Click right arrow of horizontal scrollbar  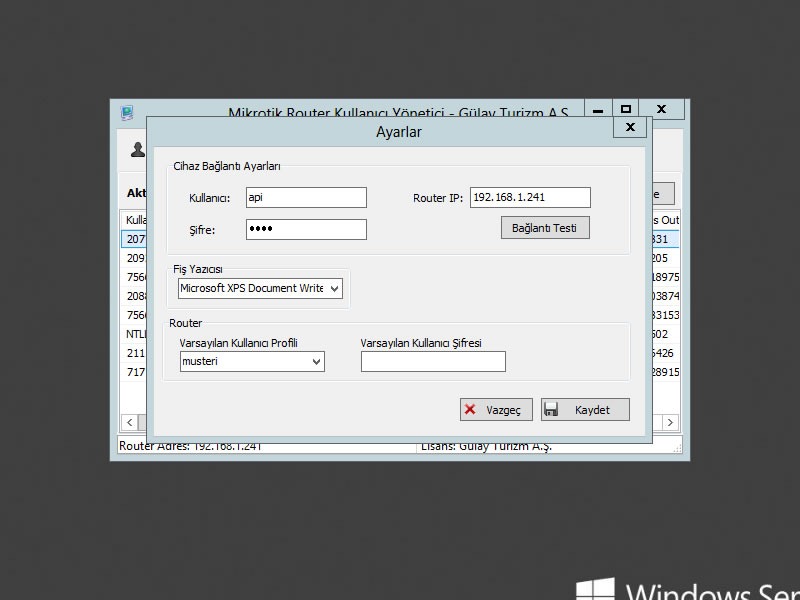pyautogui.click(x=670, y=422)
